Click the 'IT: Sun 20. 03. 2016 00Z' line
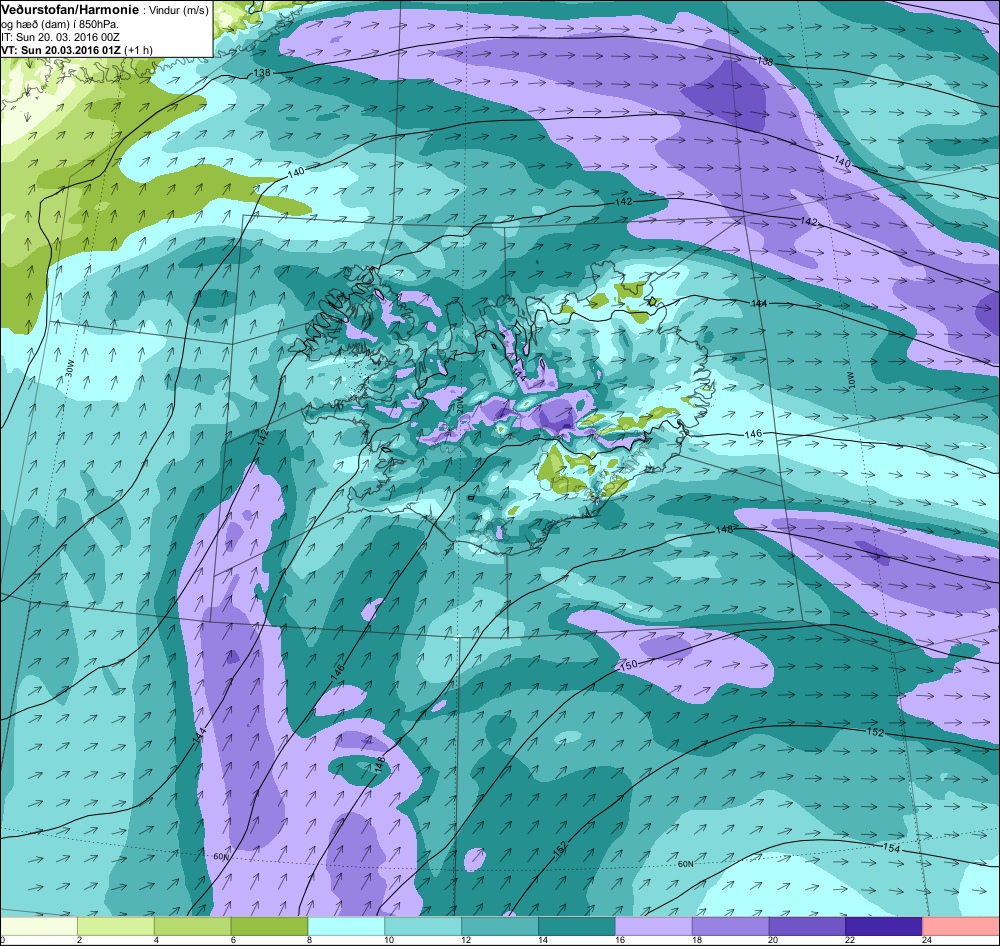1000x946 pixels. pos(61,37)
